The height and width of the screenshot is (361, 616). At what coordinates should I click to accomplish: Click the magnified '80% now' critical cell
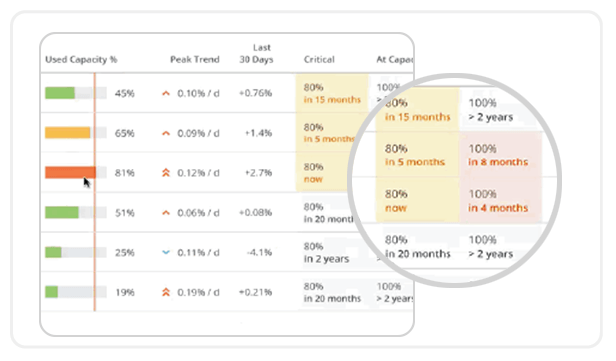pyautogui.click(x=417, y=200)
